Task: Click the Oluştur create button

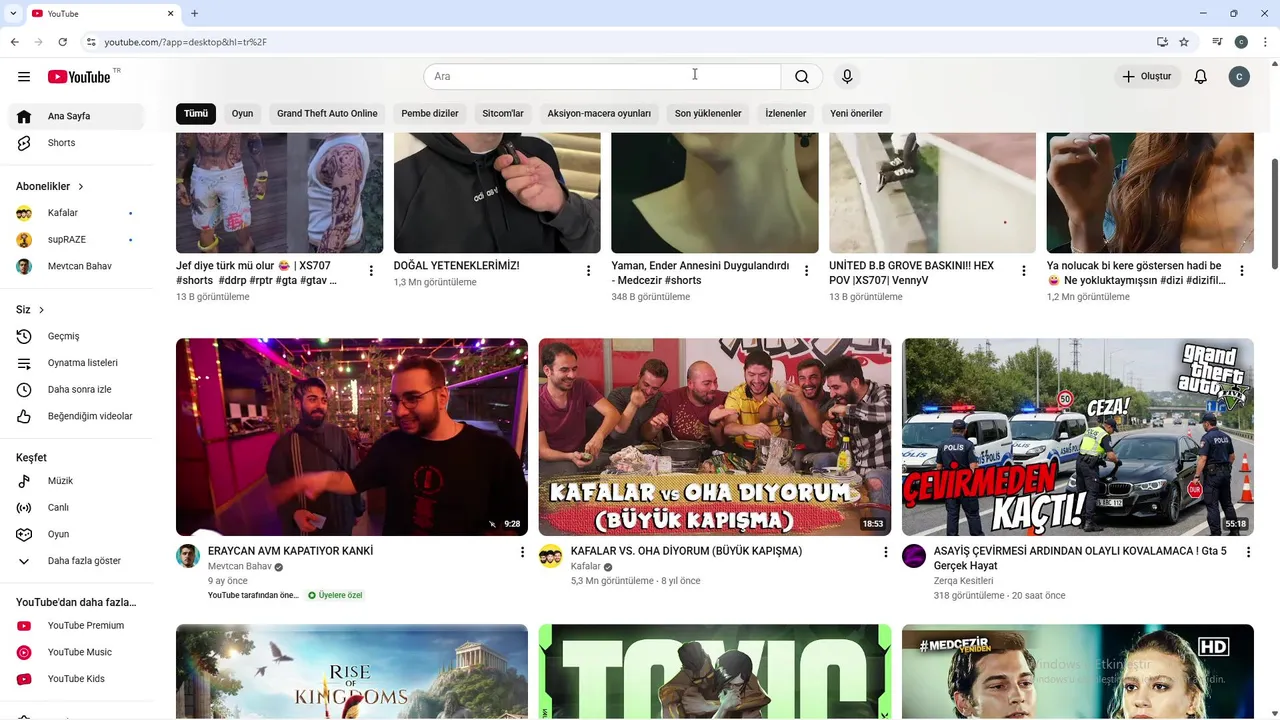Action: click(x=1148, y=77)
